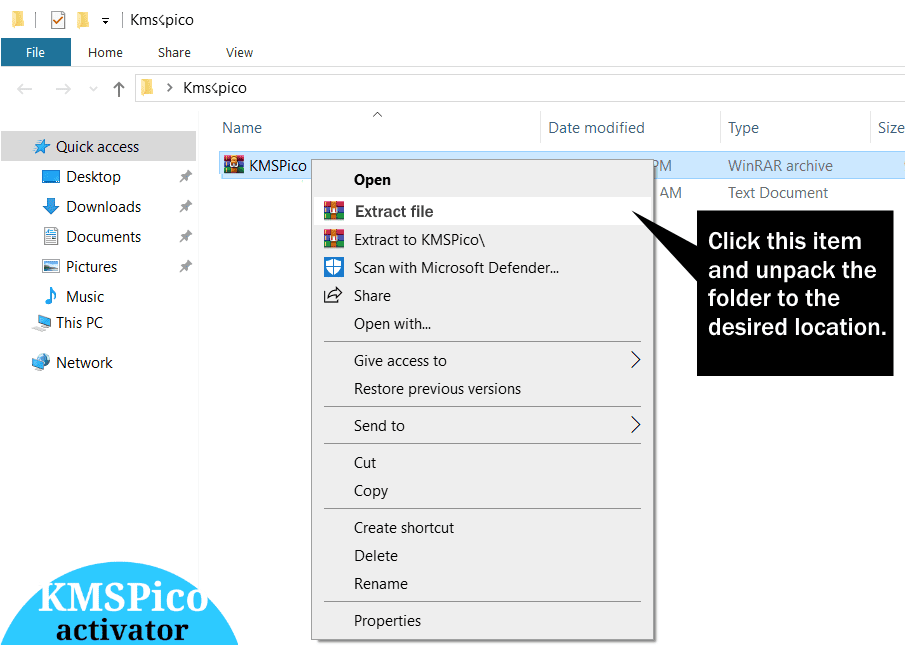This screenshot has width=905, height=645.
Task: Select the KMSPico archive file name
Action: tap(278, 166)
